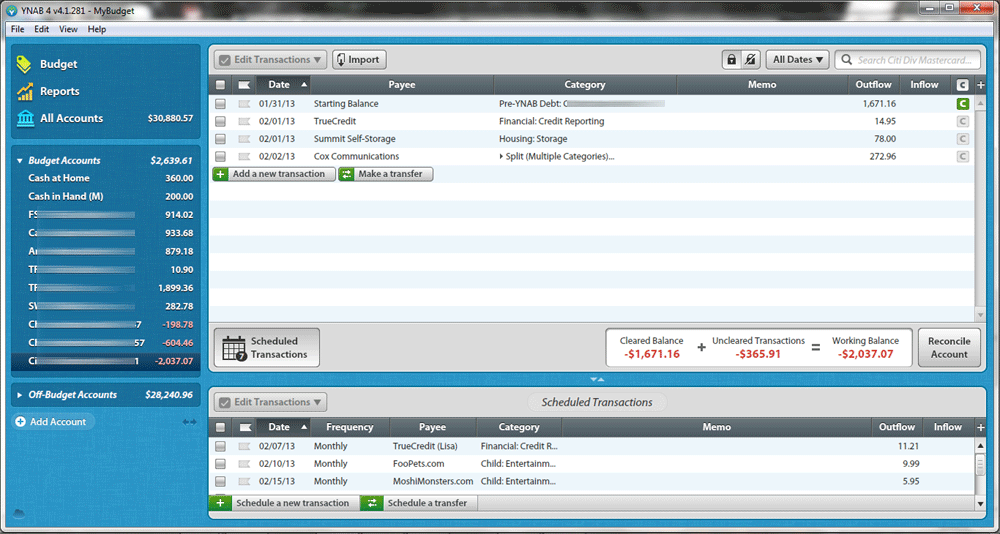1000x534 pixels.
Task: Check the Summit Self-Storage row checkbox
Action: point(220,138)
